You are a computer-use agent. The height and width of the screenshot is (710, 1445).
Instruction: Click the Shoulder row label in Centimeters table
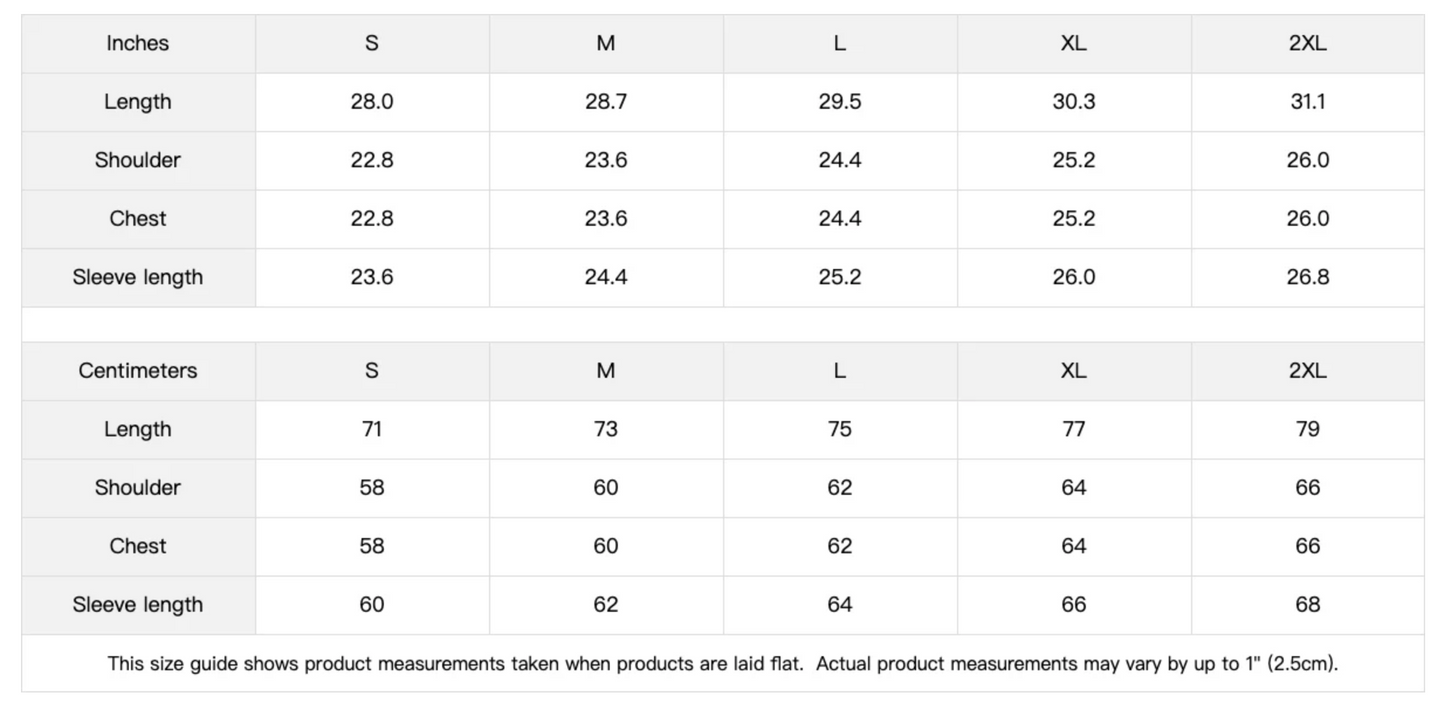[138, 487]
